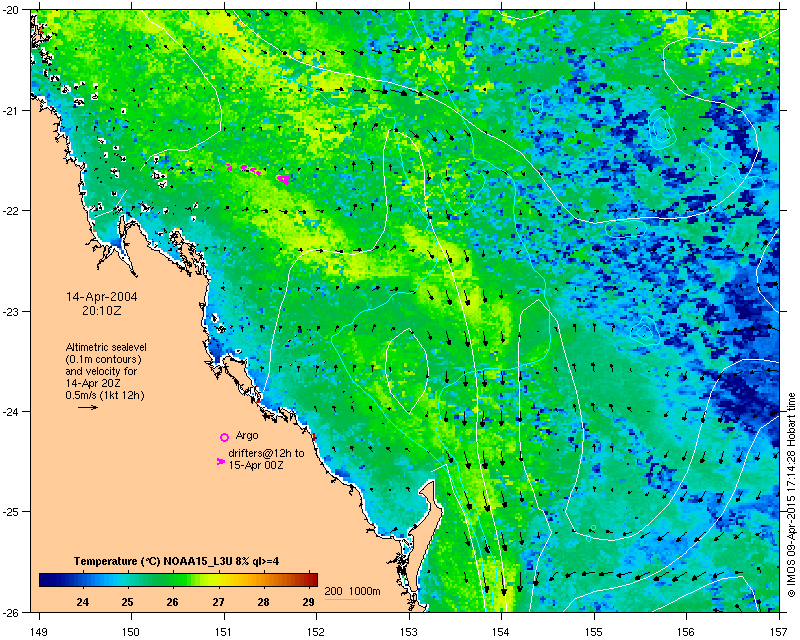The image size is (800, 640).
Task: Click the latitude label -20
Action: pos(13,10)
